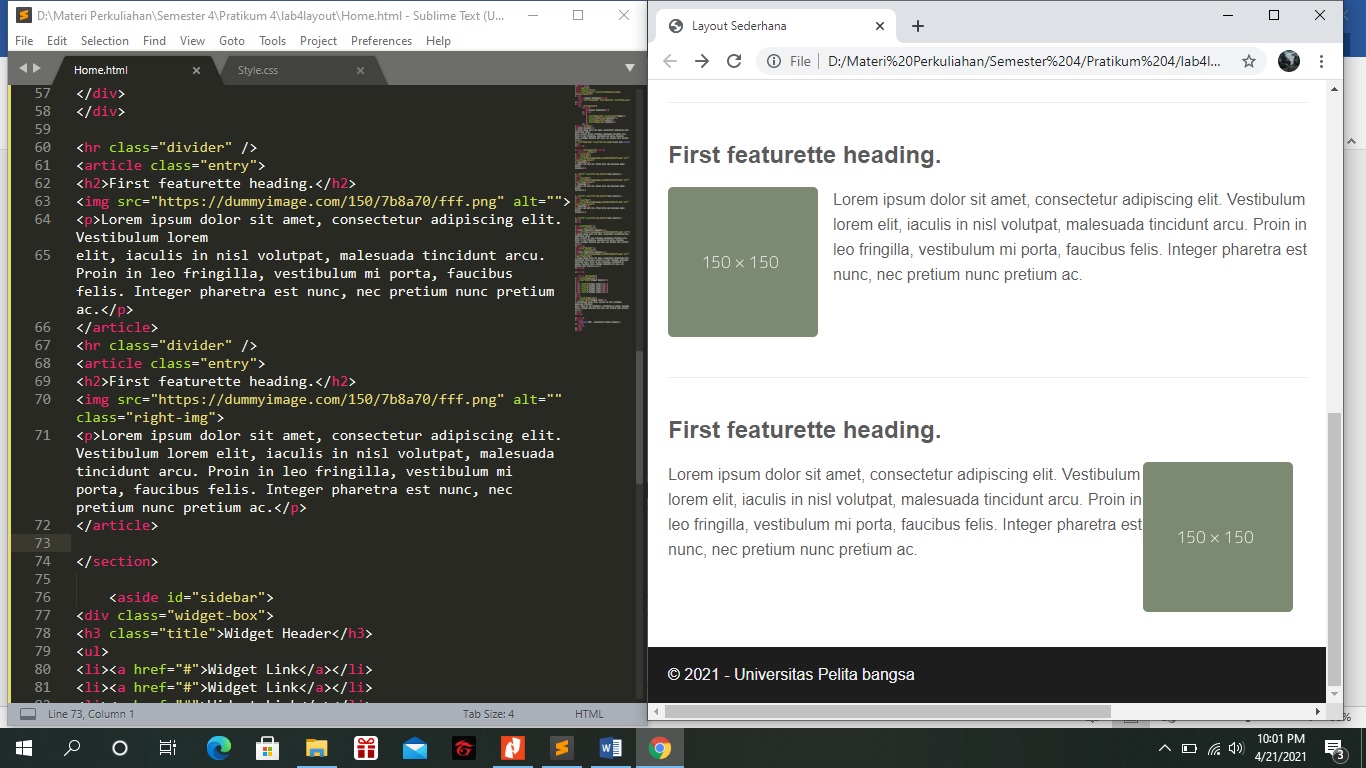
Task: Mute audio via the speaker tray icon
Action: tap(1235, 747)
